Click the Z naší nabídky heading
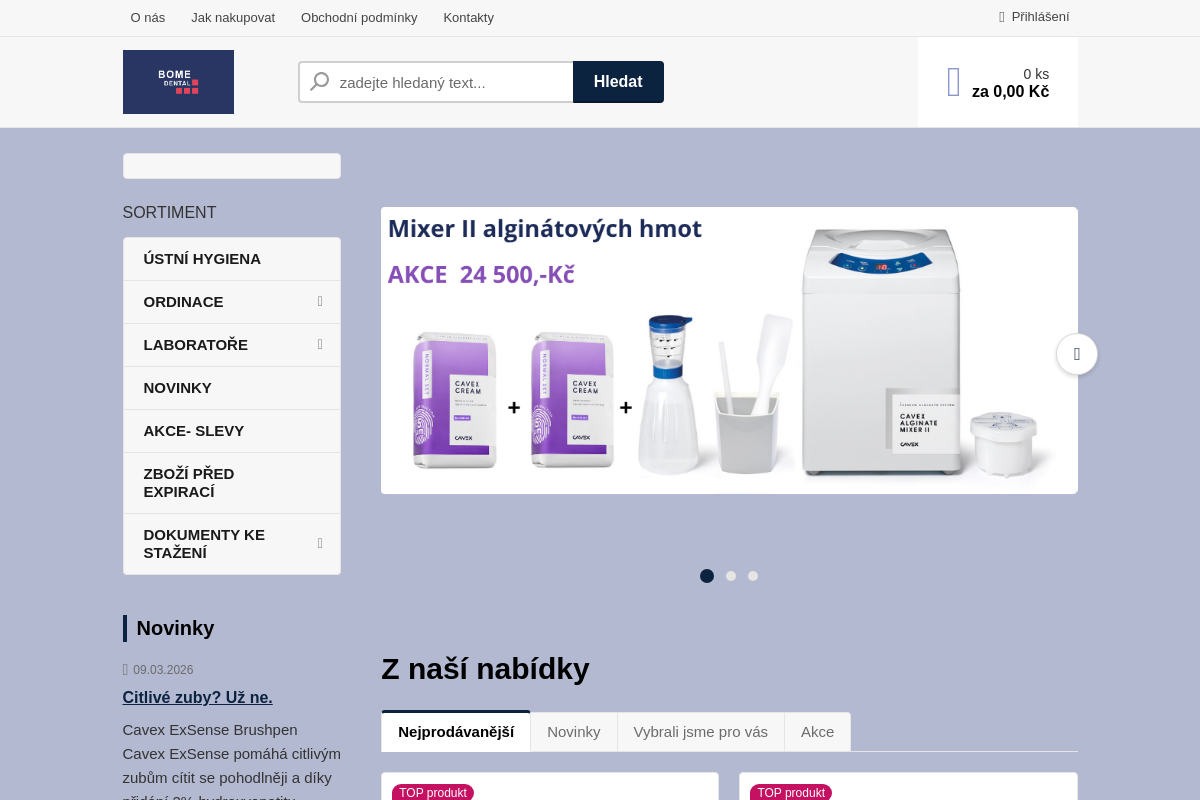 click(485, 668)
